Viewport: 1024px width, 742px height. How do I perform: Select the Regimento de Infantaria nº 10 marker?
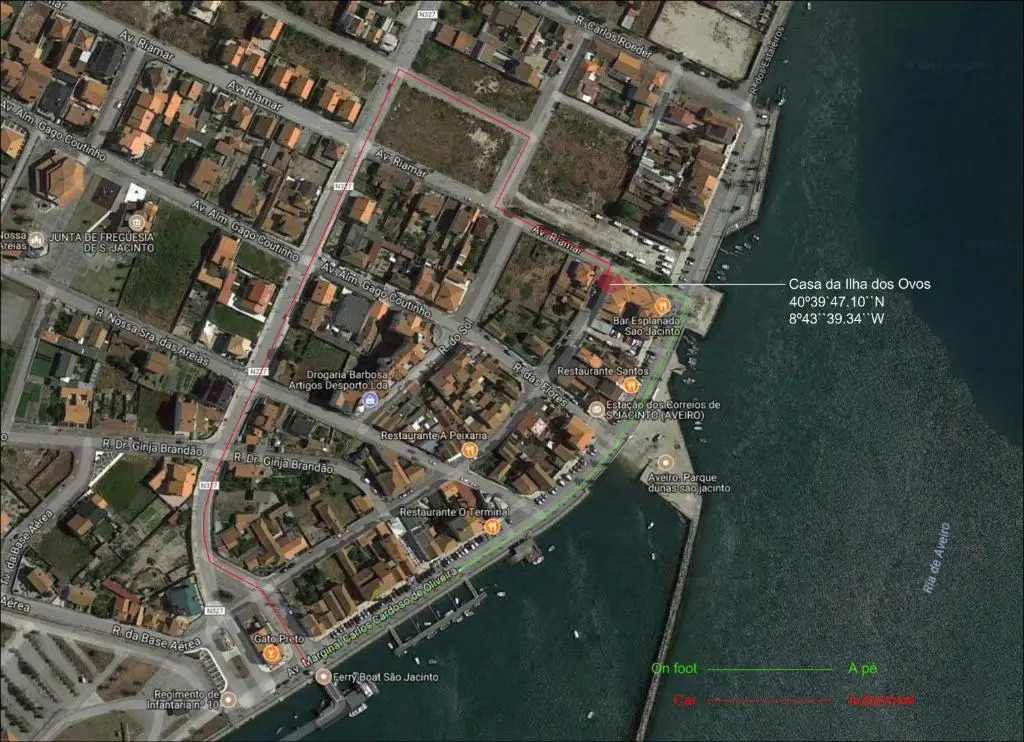point(229,699)
